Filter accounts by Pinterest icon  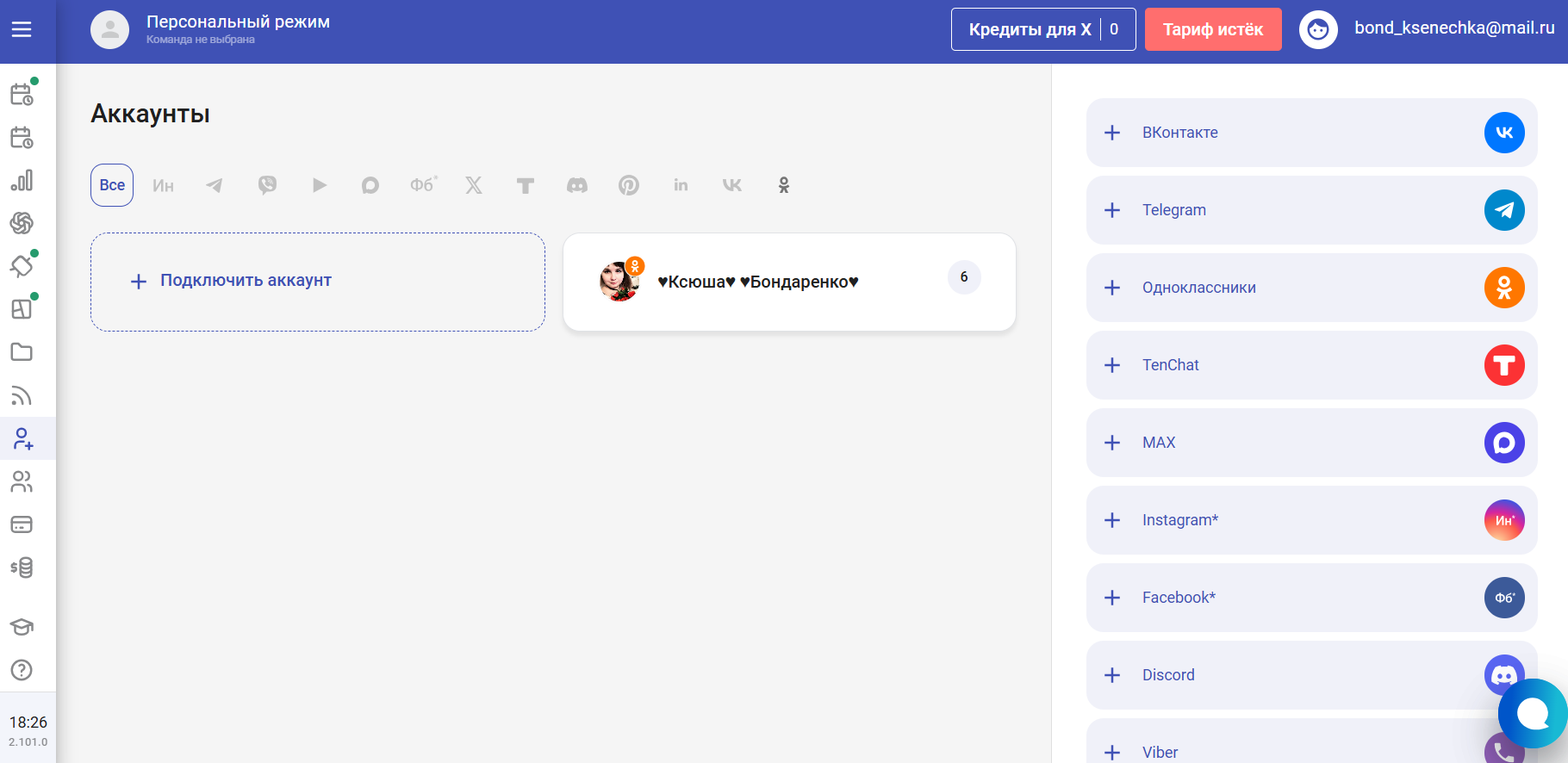coord(629,185)
